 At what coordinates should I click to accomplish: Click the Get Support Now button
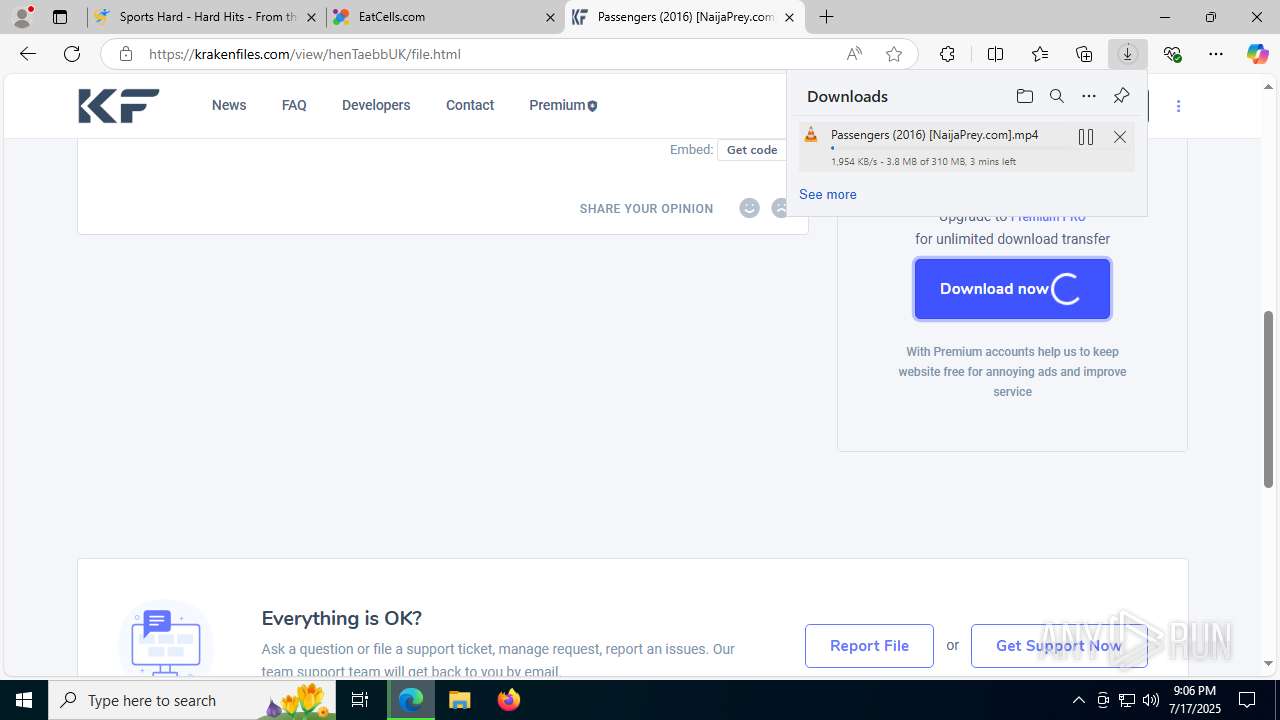coord(1059,646)
